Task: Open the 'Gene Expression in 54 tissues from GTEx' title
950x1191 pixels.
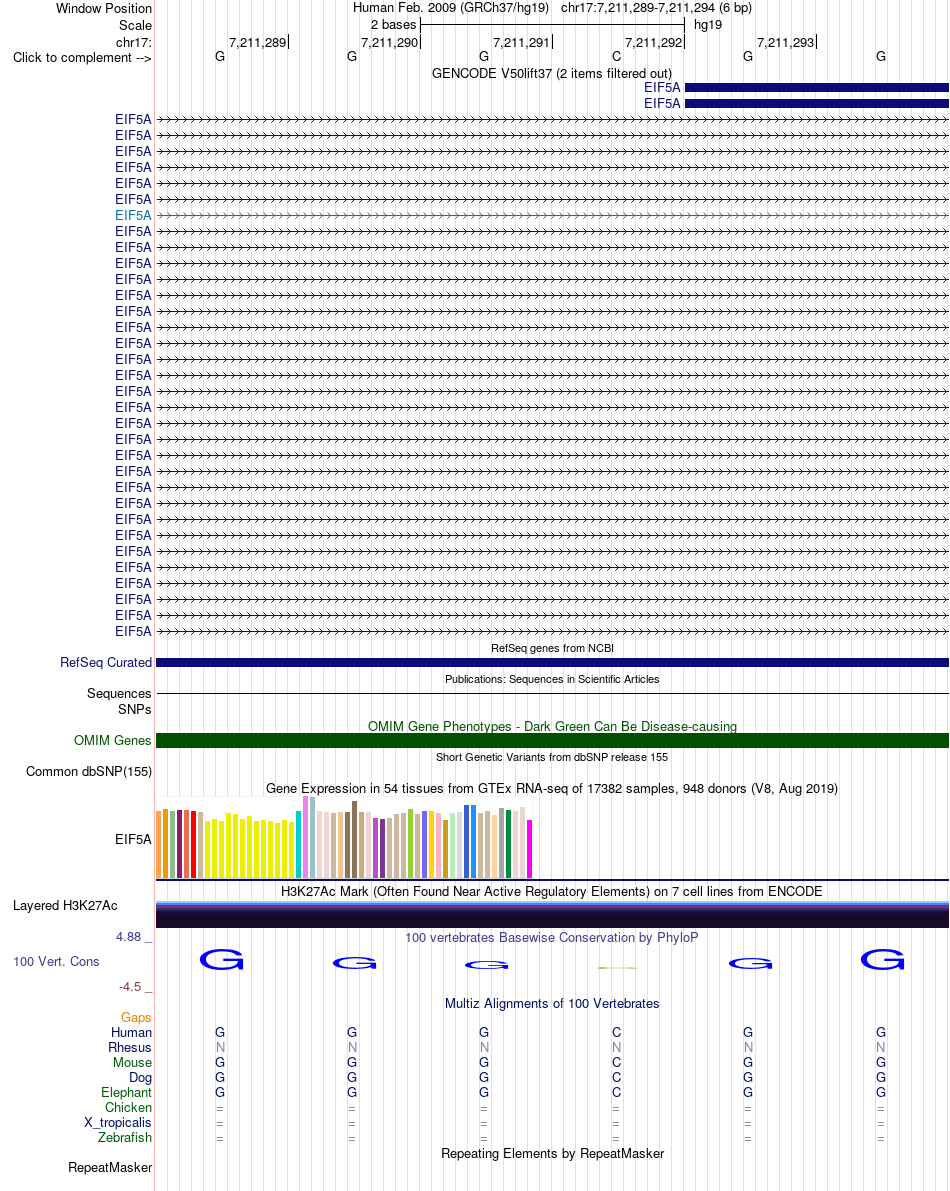Action: (552, 788)
